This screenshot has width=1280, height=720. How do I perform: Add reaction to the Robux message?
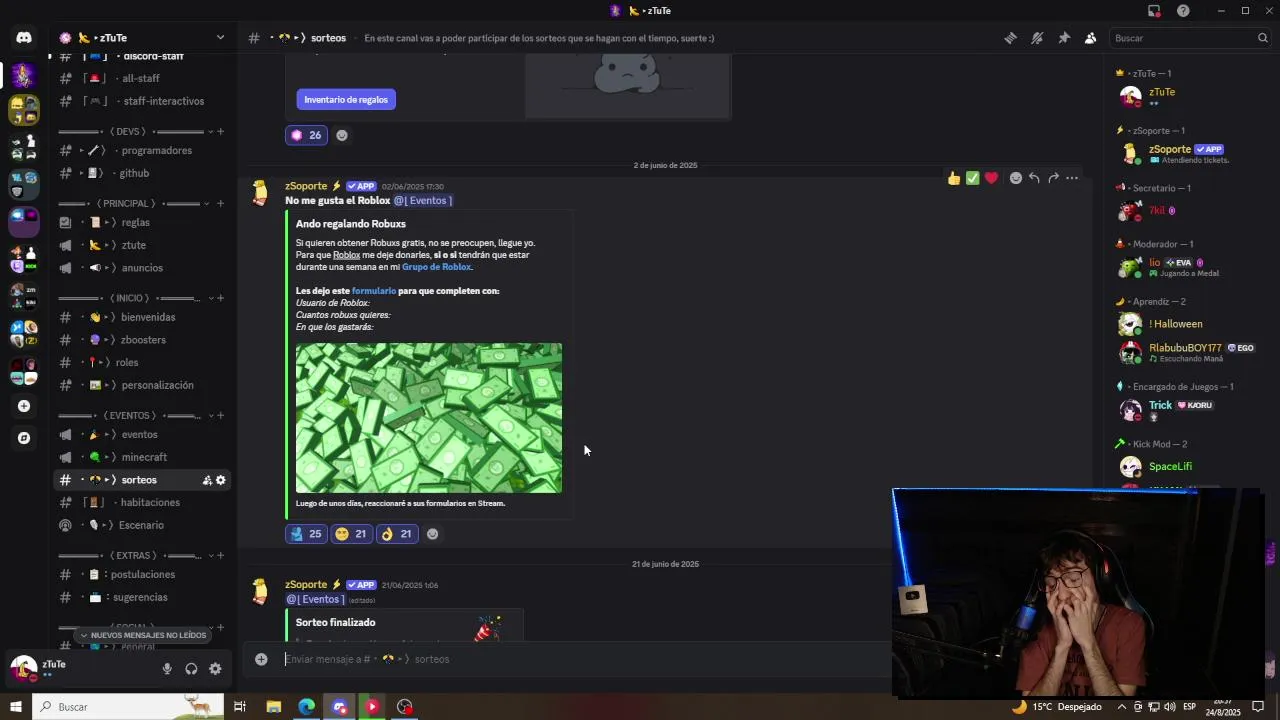pyautogui.click(x=432, y=534)
